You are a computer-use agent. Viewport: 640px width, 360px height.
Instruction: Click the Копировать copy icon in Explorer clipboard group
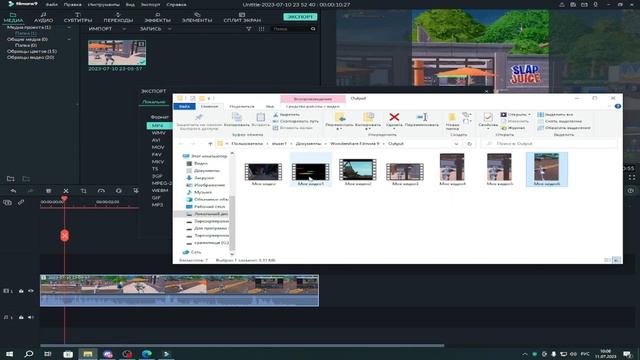[x=237, y=118]
